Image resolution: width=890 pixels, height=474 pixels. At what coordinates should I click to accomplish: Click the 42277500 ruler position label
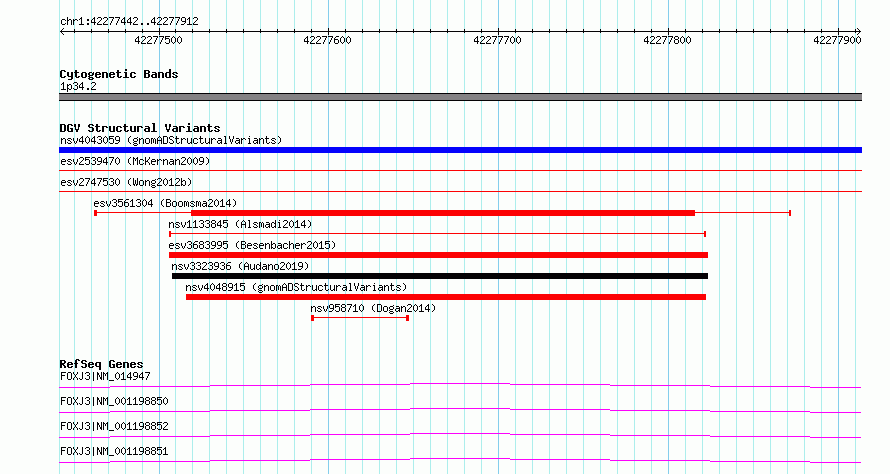tap(158, 40)
